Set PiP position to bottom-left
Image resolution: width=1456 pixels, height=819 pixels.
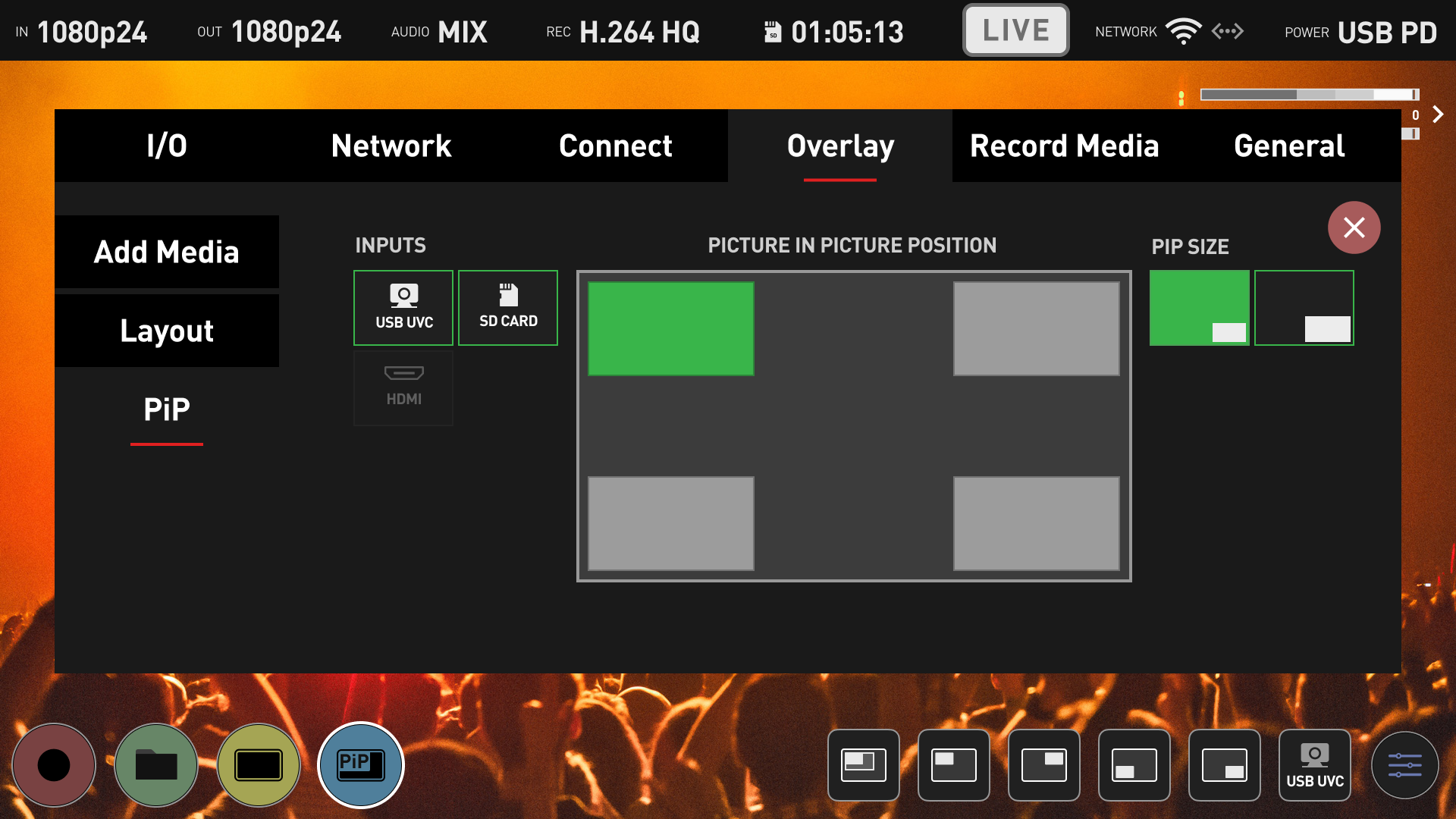671,523
